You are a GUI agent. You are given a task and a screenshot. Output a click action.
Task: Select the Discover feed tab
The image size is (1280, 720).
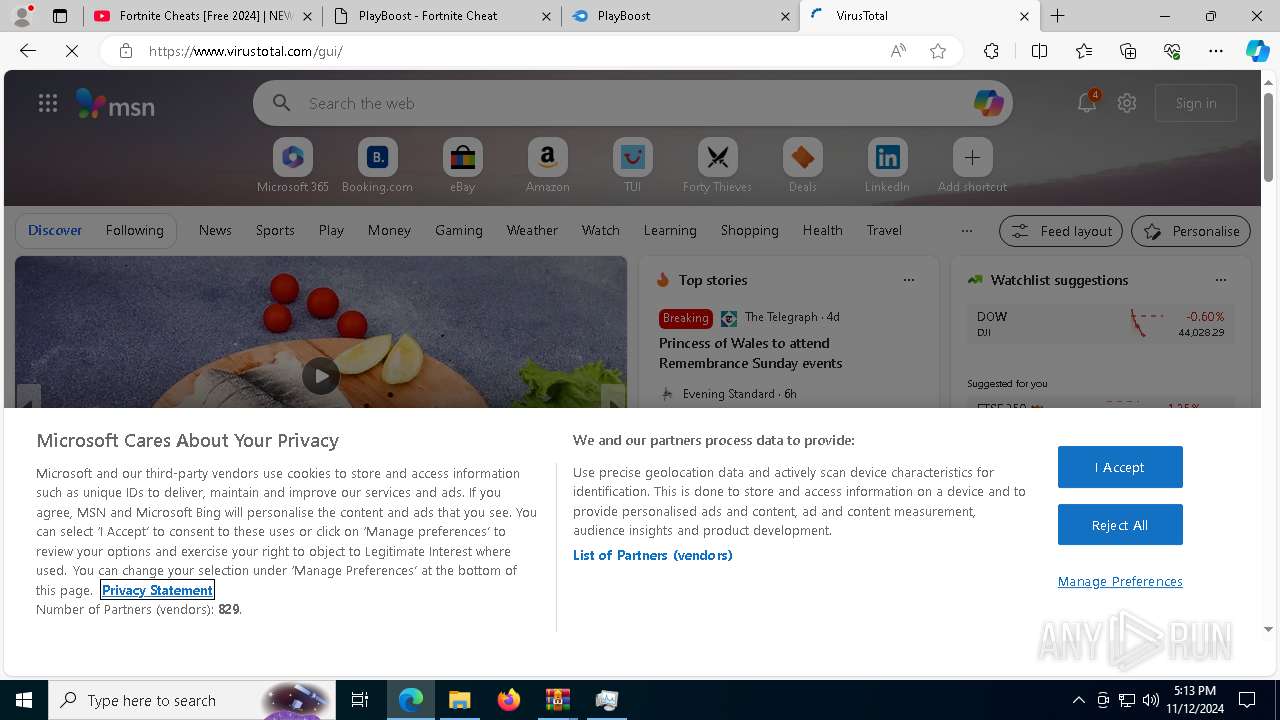click(x=55, y=230)
